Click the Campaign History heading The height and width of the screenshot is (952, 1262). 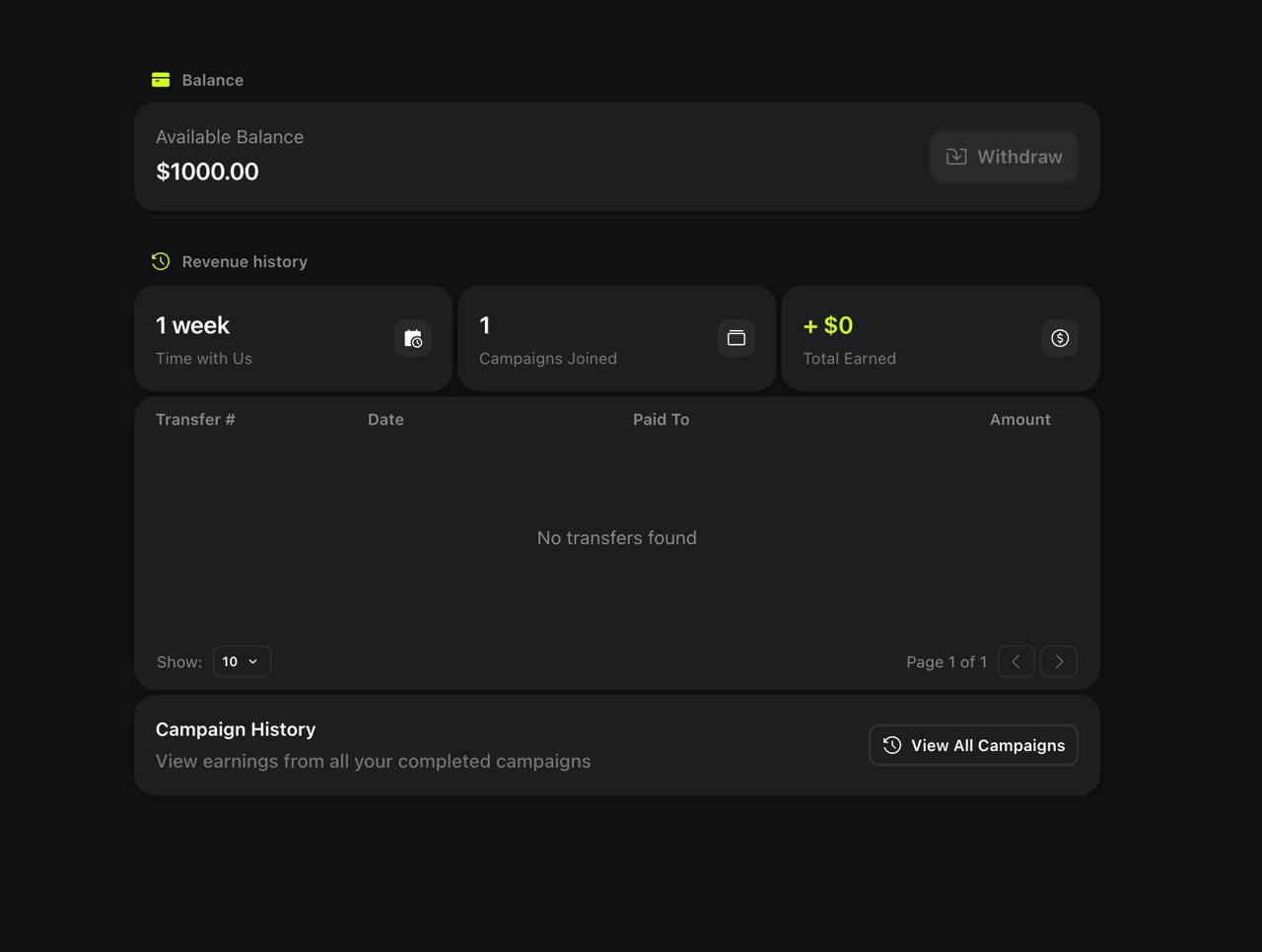tap(236, 729)
